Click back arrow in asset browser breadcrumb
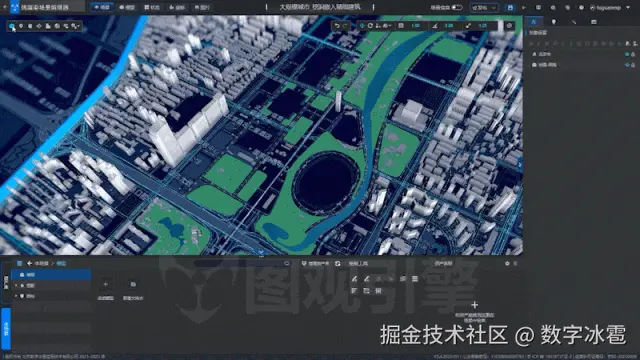This screenshot has width=640, height=360. [x=29, y=264]
